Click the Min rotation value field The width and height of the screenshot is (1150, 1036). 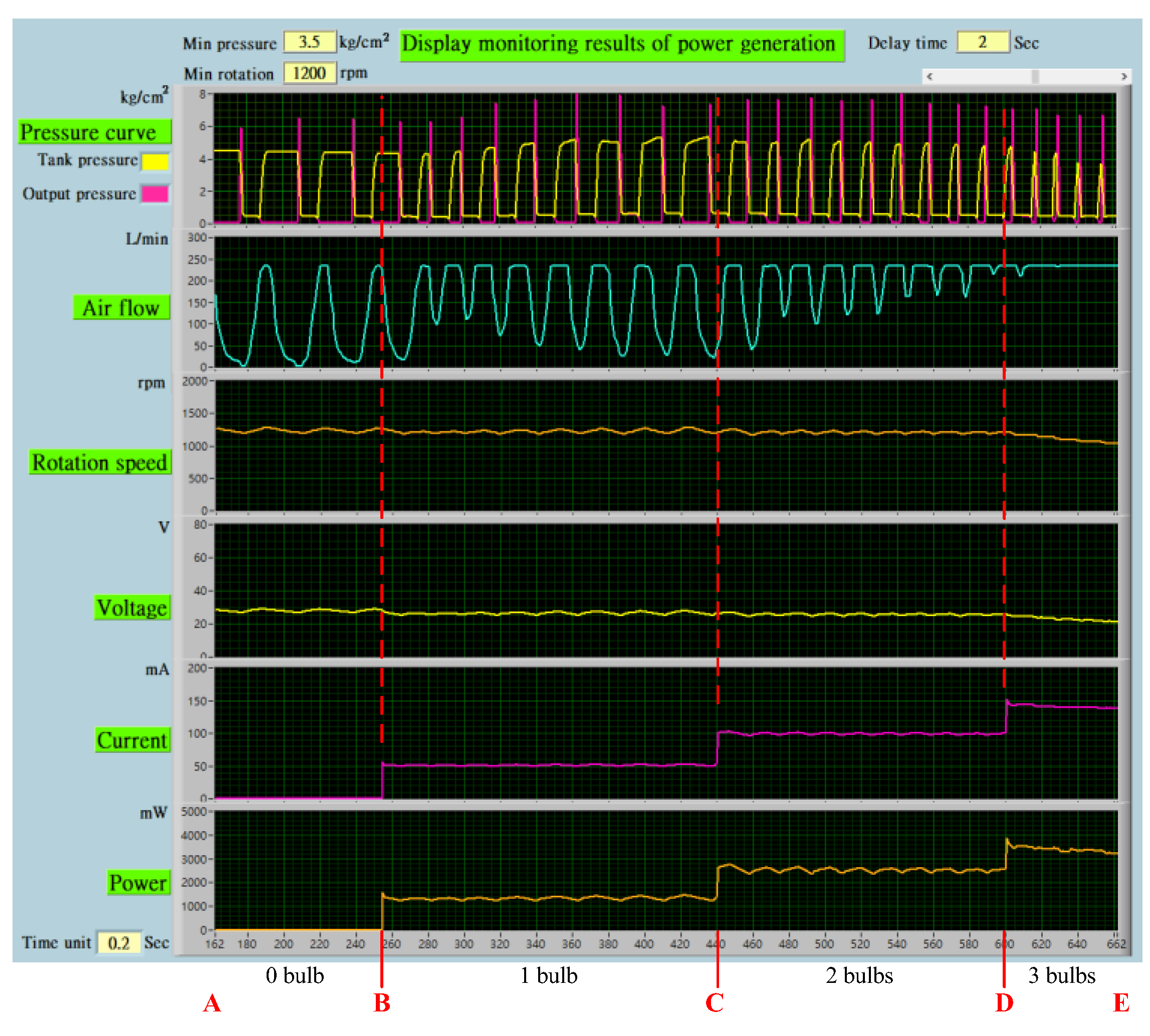(x=310, y=74)
